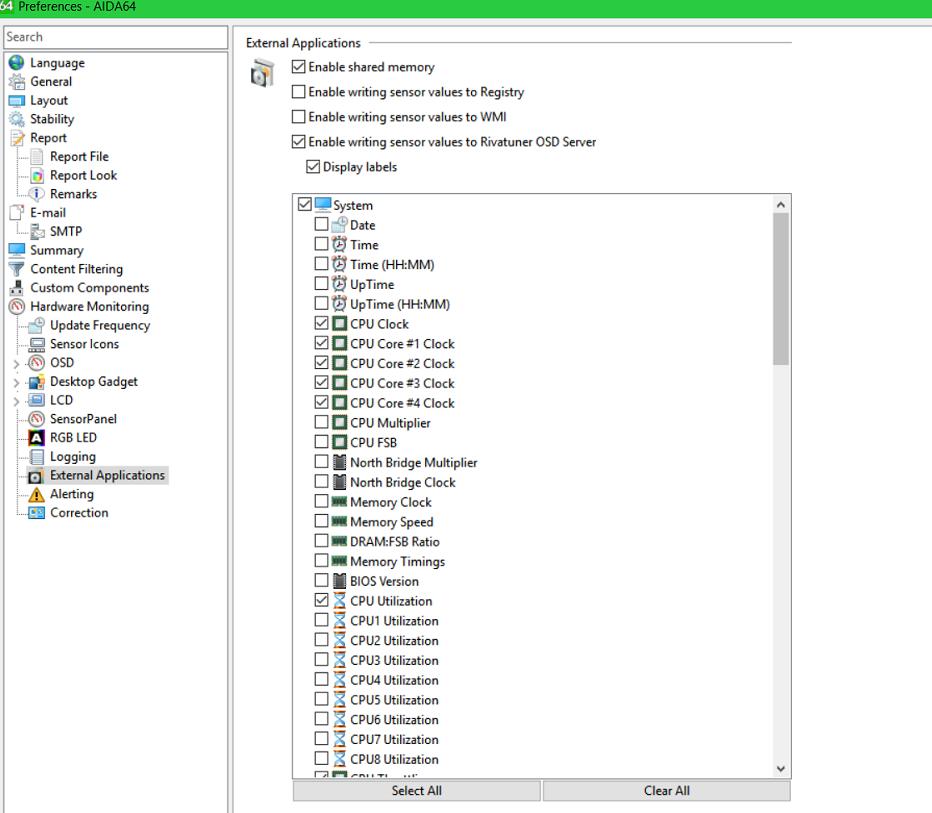The image size is (932, 813).
Task: Click the Memory Clock RAM icon
Action: (x=339, y=502)
